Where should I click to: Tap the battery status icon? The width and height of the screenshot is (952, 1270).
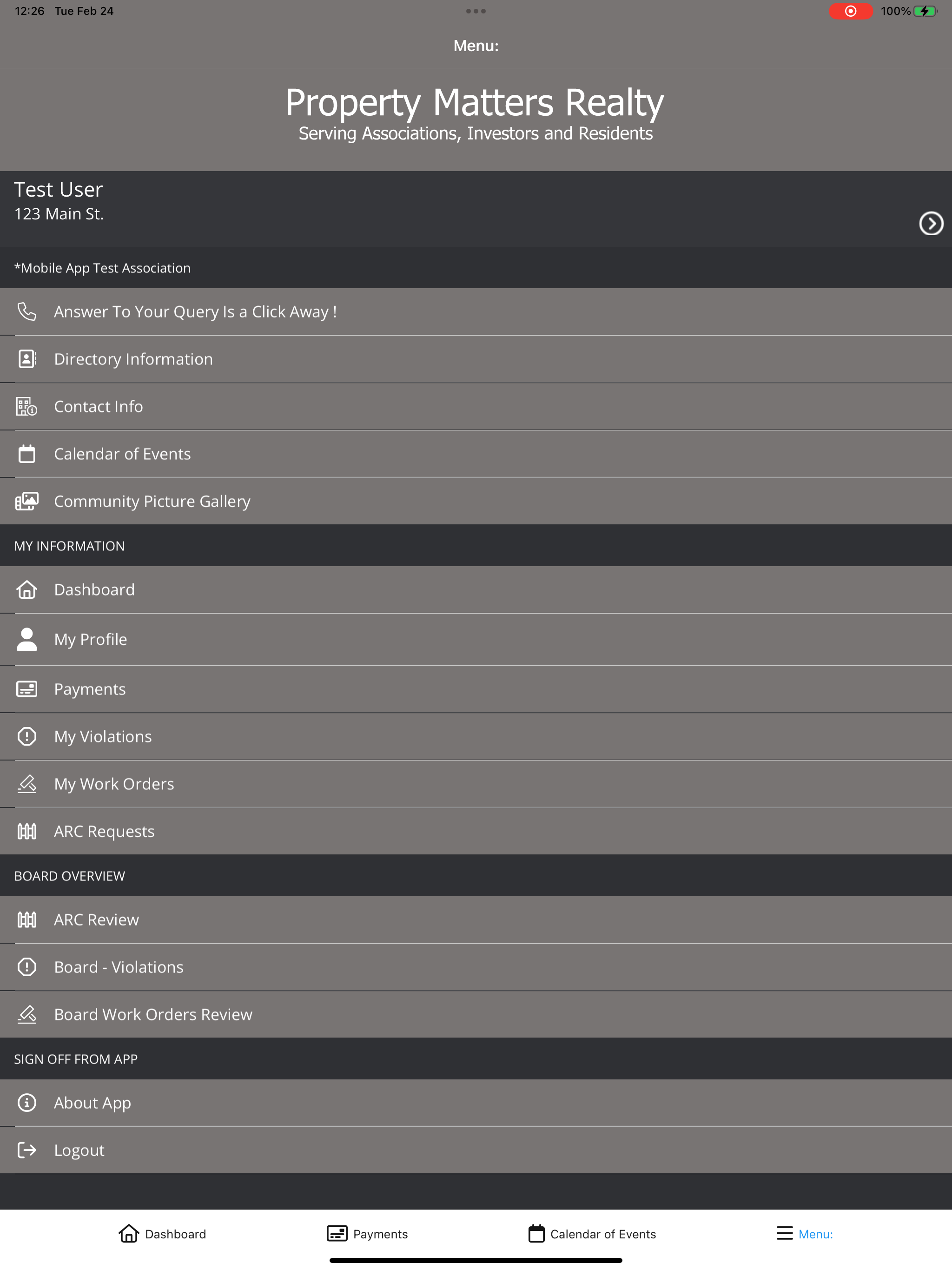(925, 11)
